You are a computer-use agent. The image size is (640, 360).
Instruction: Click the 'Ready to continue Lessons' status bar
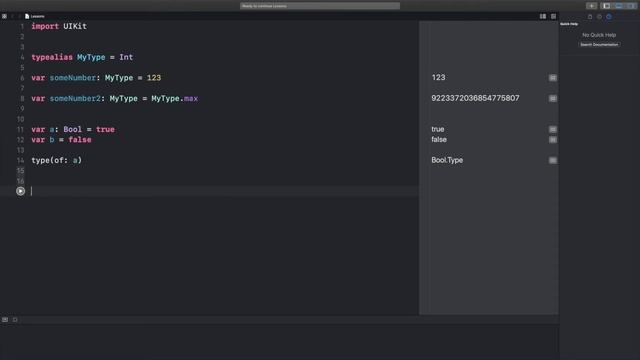(320, 6)
